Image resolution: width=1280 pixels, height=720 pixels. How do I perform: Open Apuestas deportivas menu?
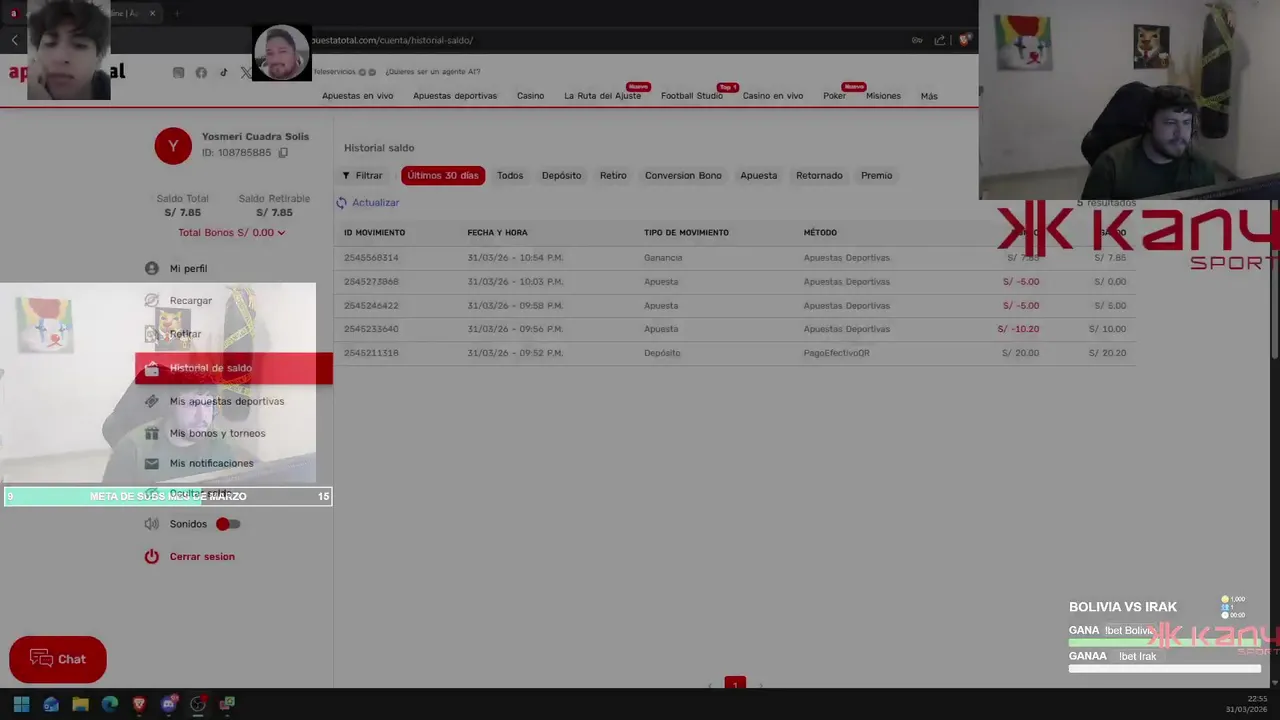click(455, 96)
